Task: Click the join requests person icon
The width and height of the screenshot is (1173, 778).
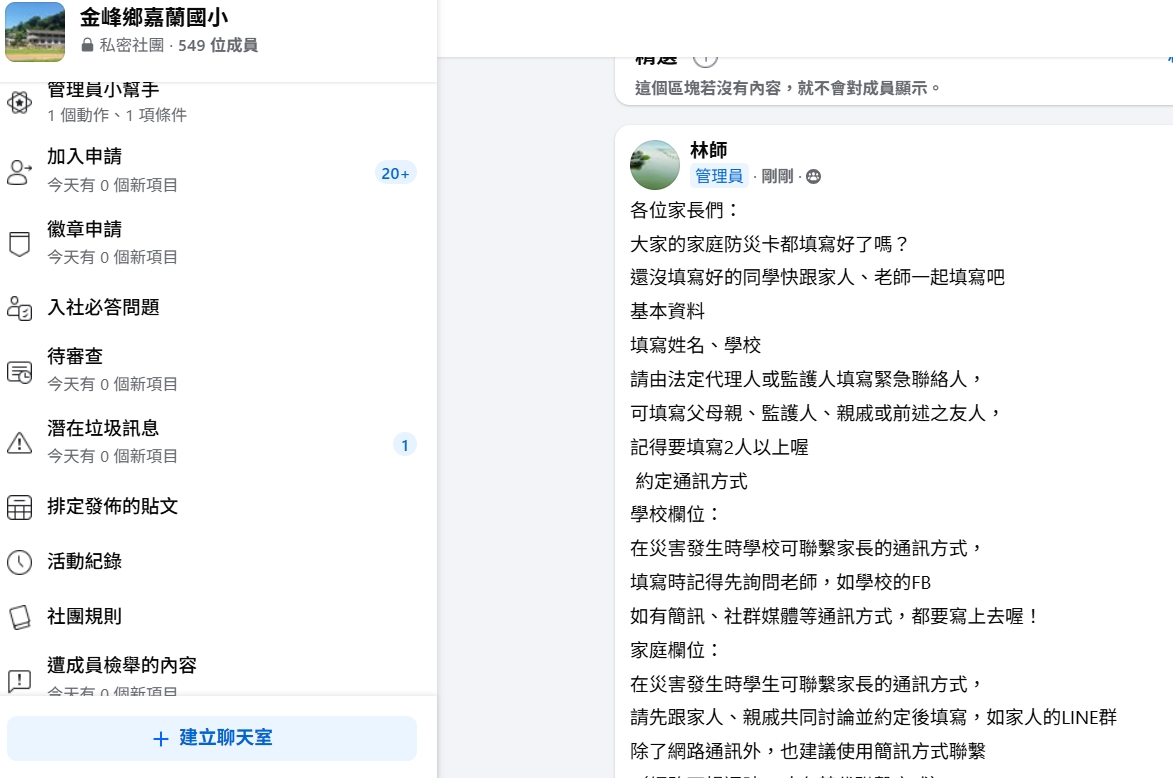Action: (20, 172)
